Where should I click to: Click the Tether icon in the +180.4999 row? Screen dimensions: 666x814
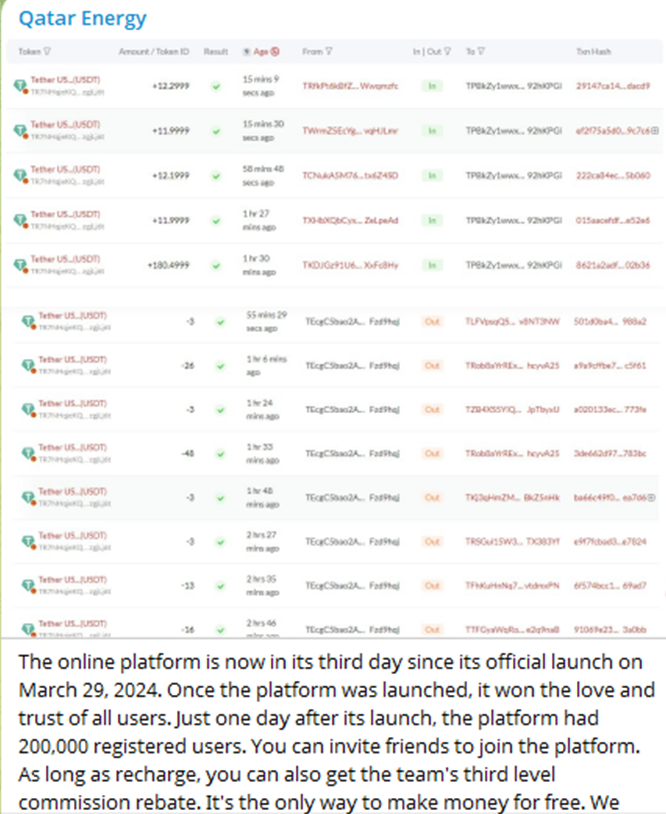[20, 265]
